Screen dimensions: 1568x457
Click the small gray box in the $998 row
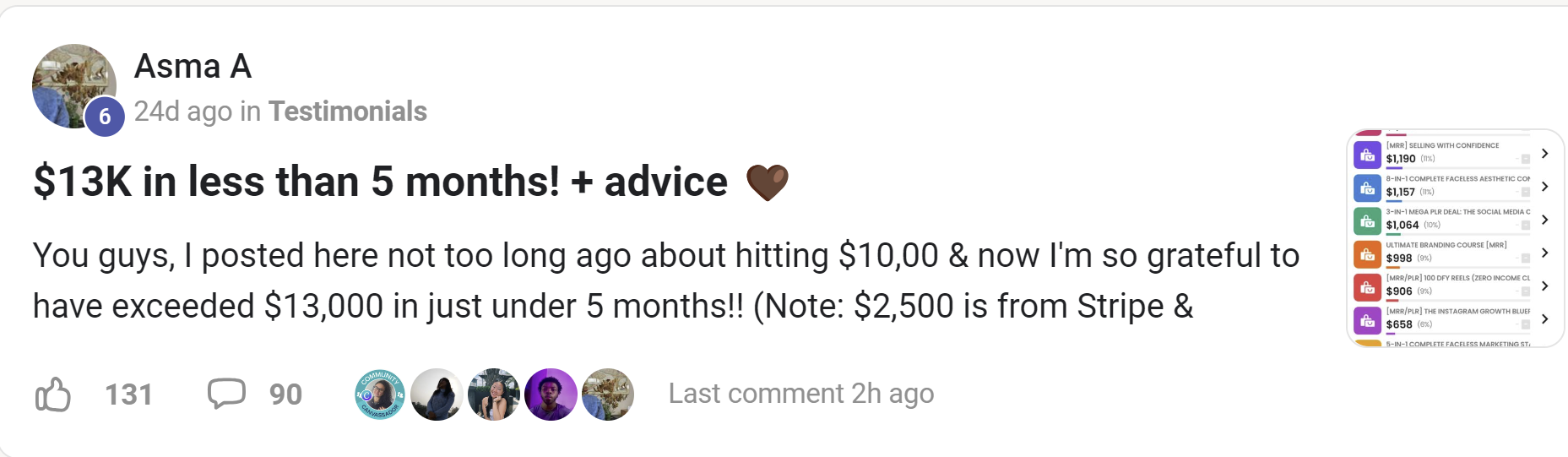click(1525, 258)
